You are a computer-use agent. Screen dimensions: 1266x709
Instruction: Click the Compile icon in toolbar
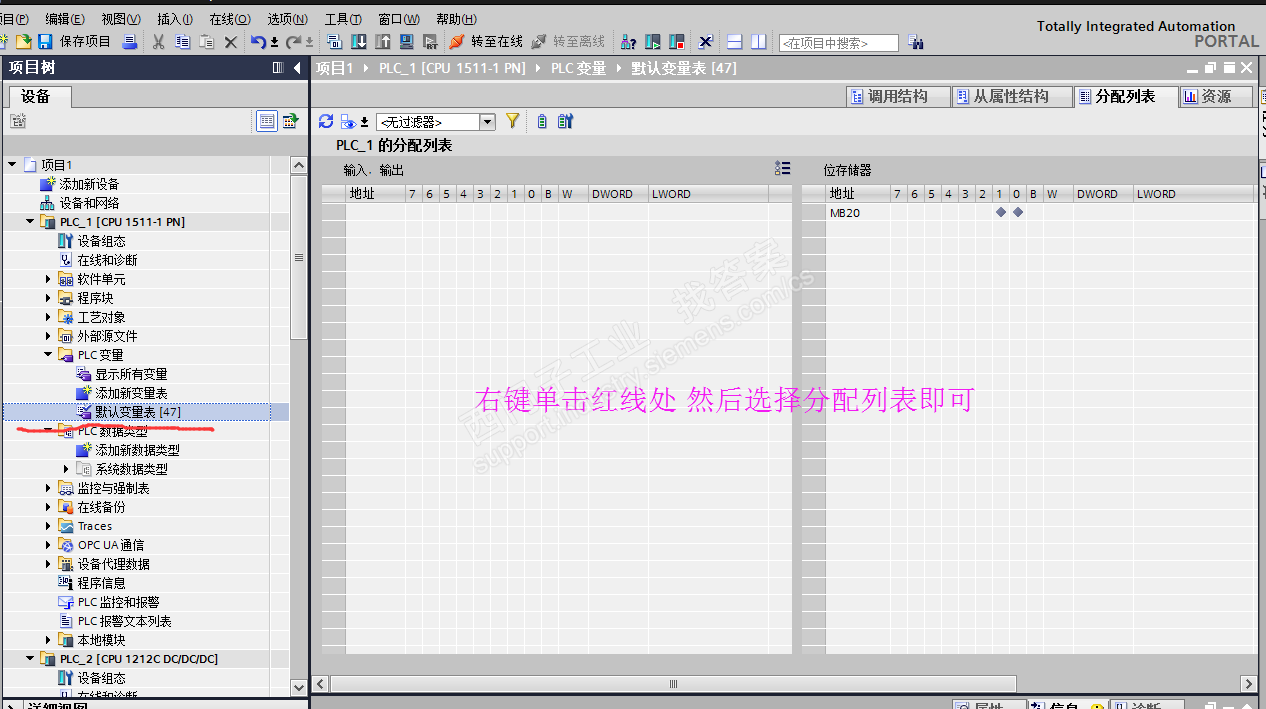click(335, 42)
